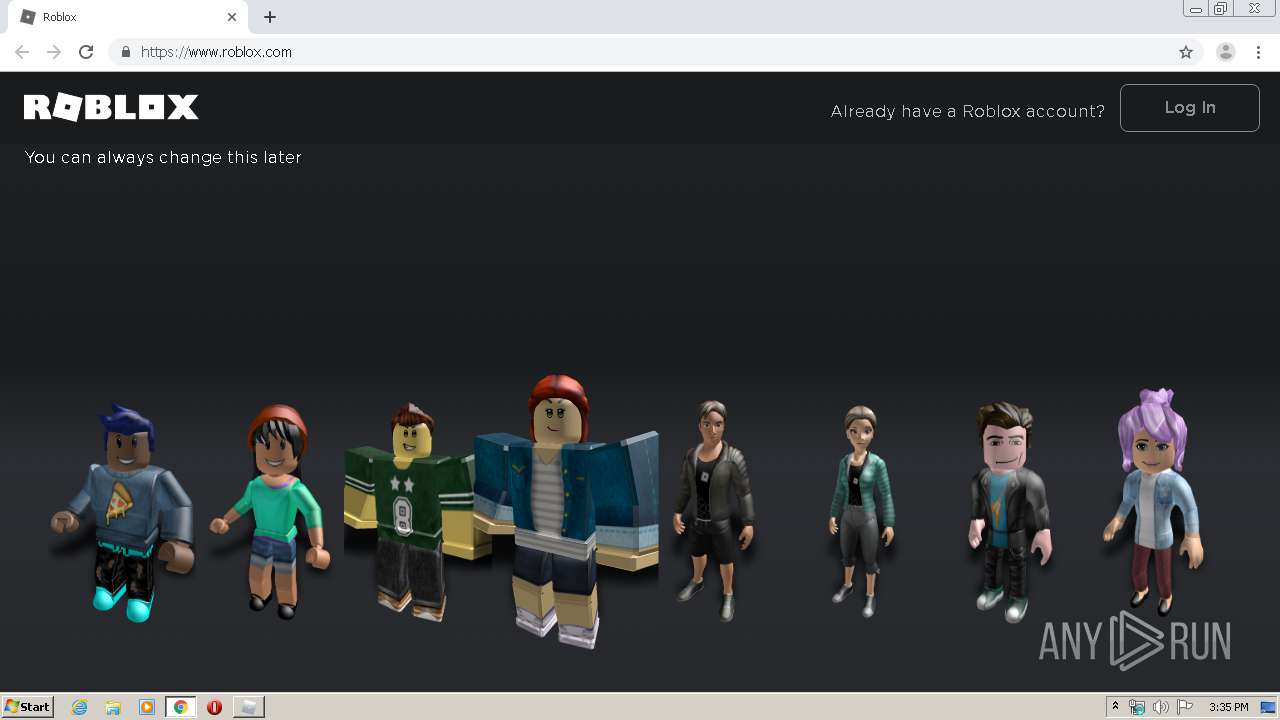This screenshot has height=720, width=1280.
Task: Select the red-haired avatar in denim jacket
Action: click(565, 512)
